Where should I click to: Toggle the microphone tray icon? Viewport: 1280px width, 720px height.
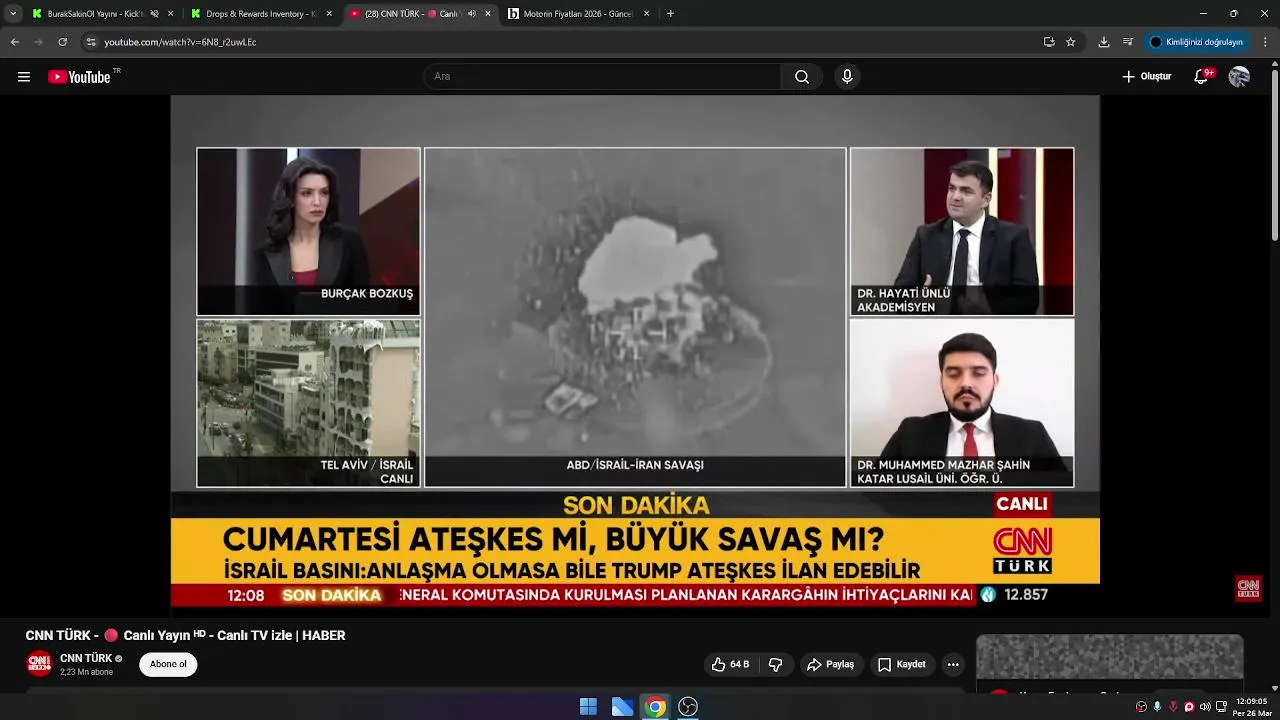pyautogui.click(x=1157, y=707)
